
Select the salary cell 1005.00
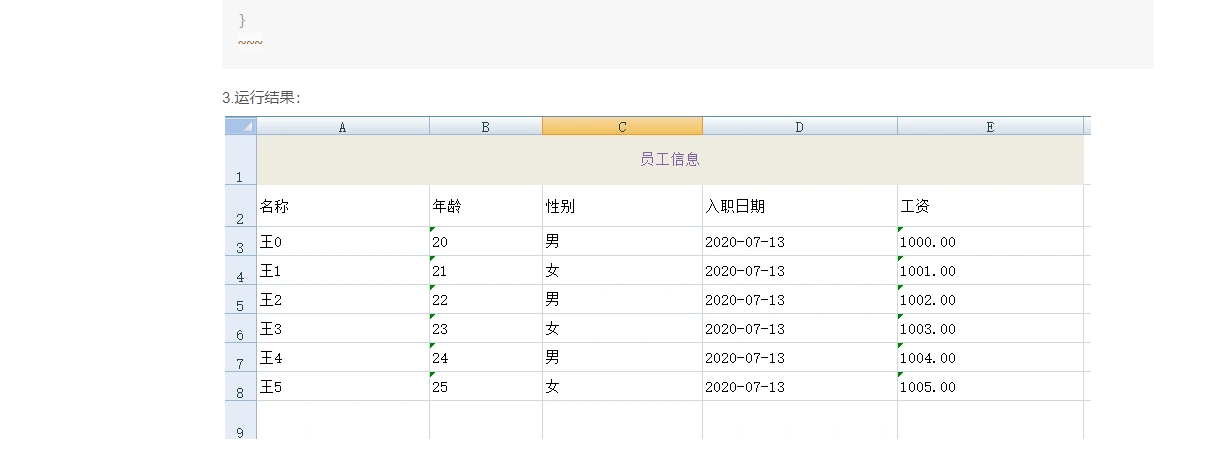click(x=990, y=387)
